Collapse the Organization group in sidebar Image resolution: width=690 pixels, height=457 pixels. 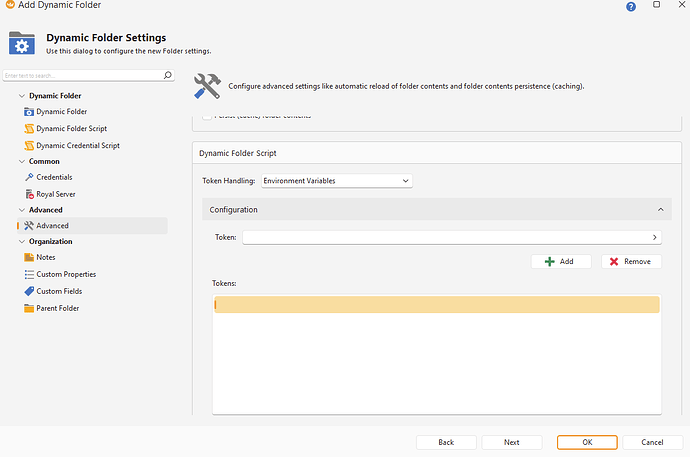click(22, 241)
